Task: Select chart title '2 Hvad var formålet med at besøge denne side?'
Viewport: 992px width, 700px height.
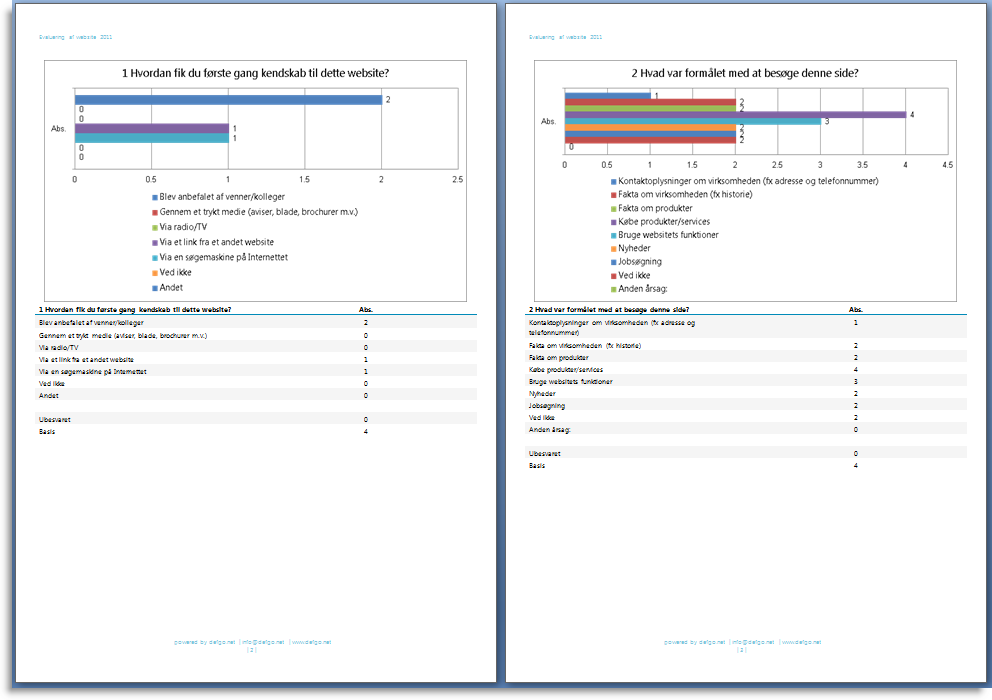Action: (745, 73)
